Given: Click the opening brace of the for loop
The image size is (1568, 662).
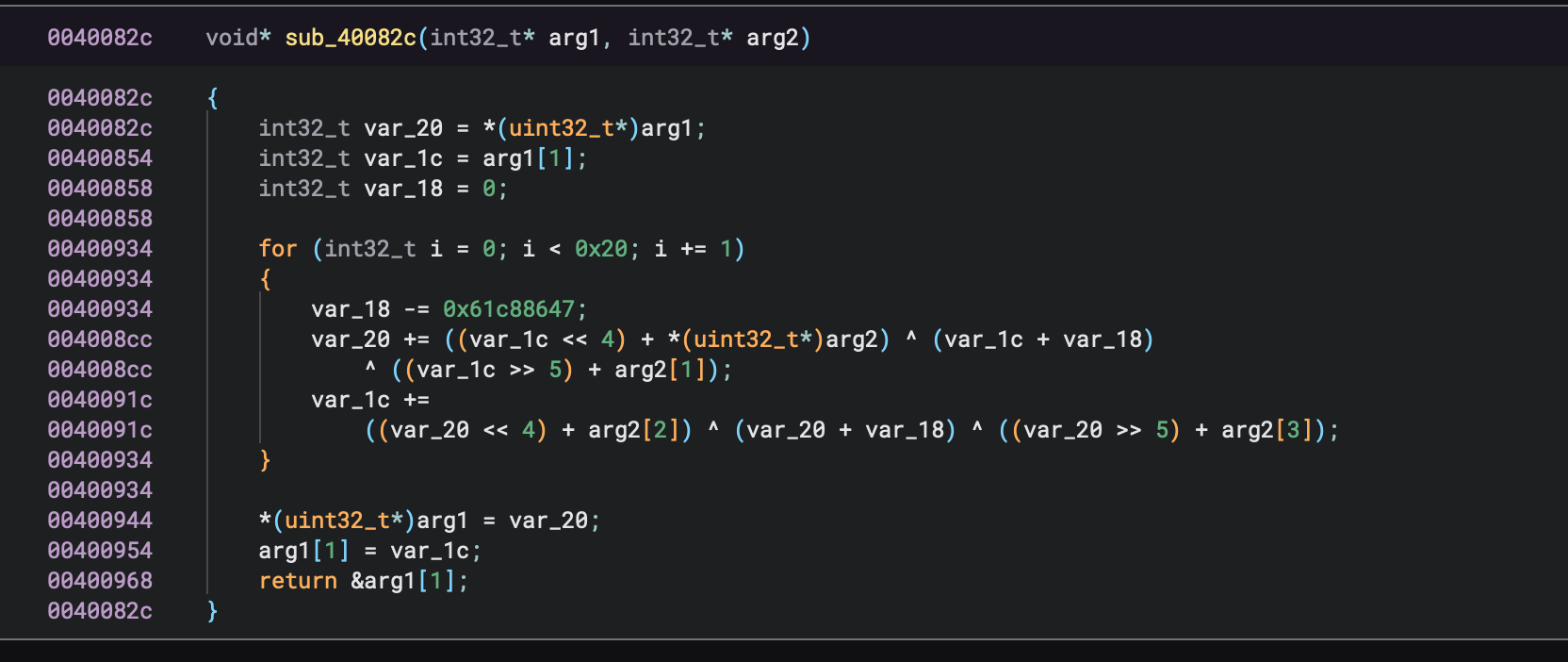Looking at the screenshot, I should coord(265,279).
